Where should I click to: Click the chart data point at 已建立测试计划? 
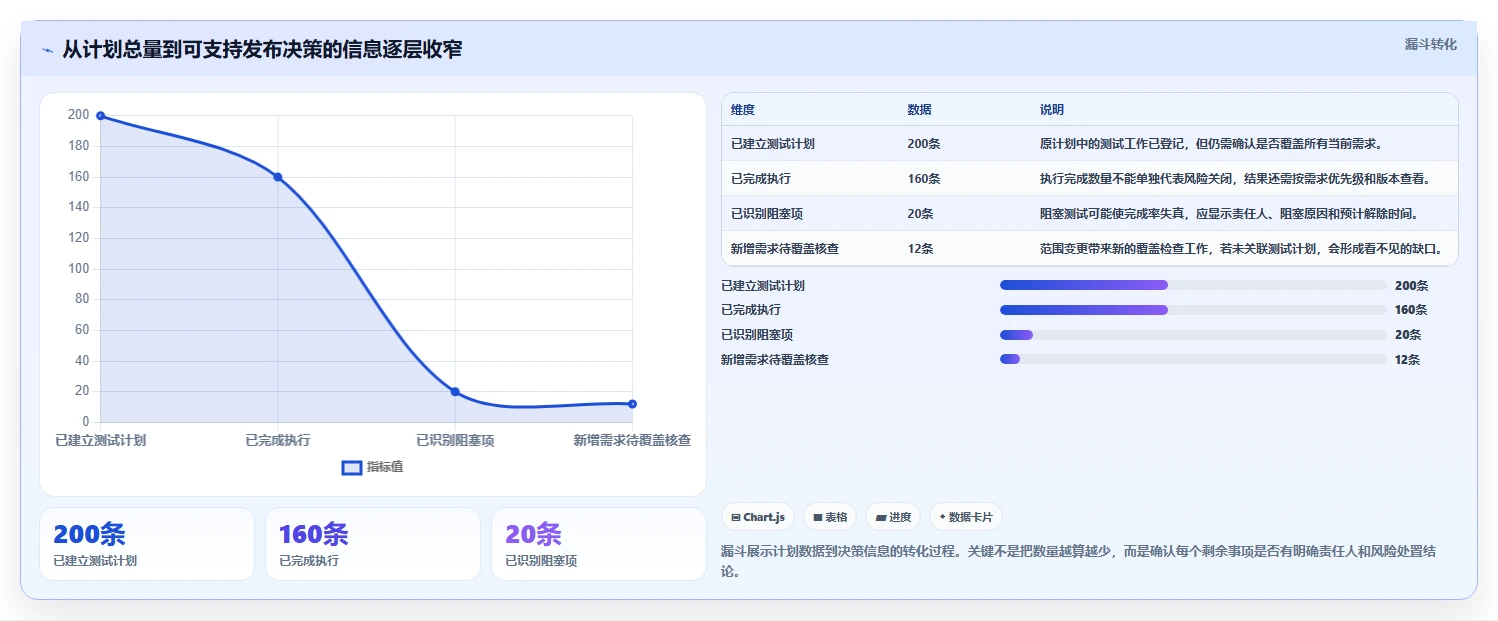pos(101,116)
